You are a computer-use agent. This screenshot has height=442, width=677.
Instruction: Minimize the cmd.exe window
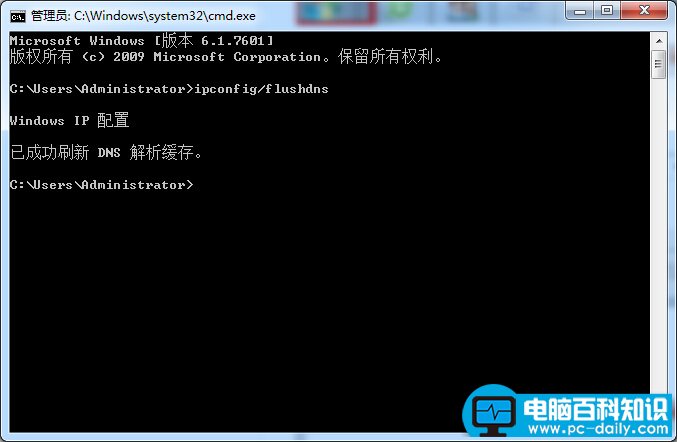[580, 11]
